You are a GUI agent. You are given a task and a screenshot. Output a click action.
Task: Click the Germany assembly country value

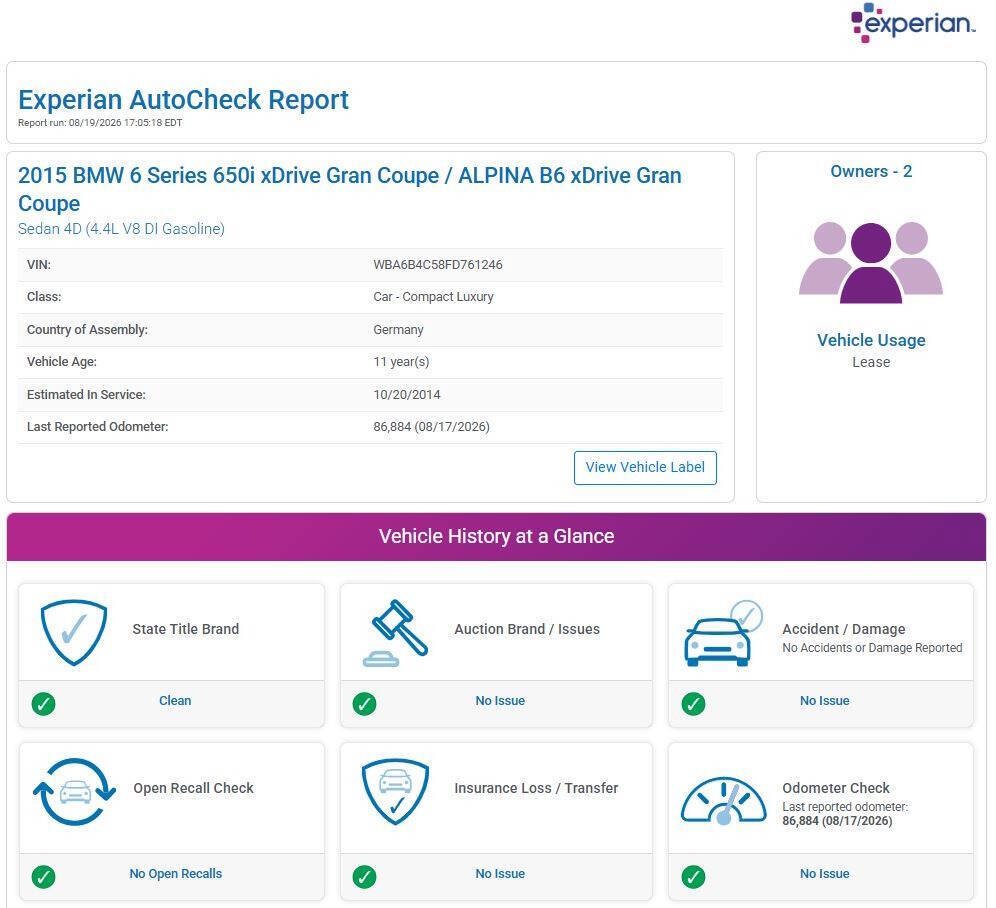tap(398, 330)
